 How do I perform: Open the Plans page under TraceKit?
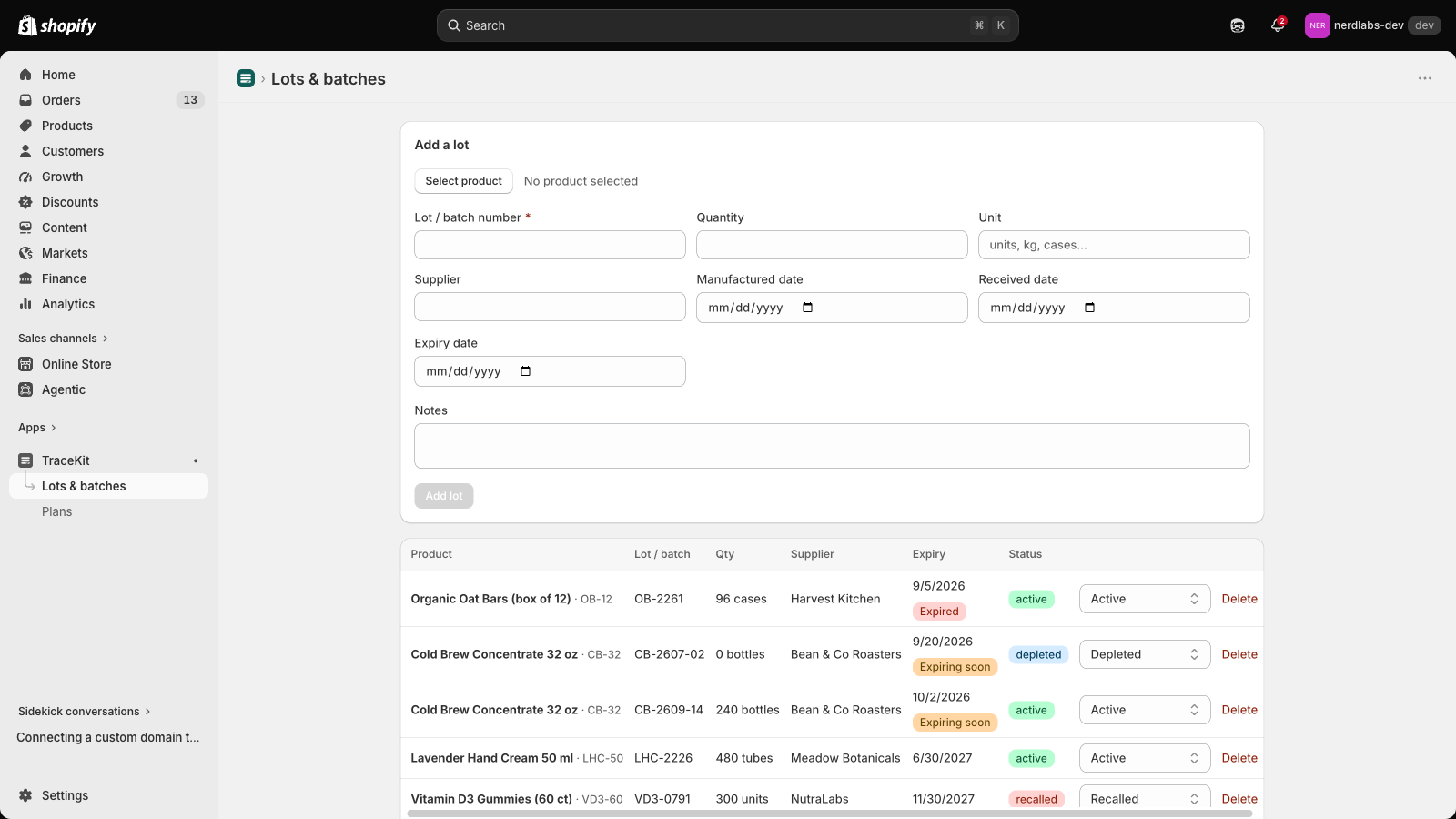click(x=56, y=511)
